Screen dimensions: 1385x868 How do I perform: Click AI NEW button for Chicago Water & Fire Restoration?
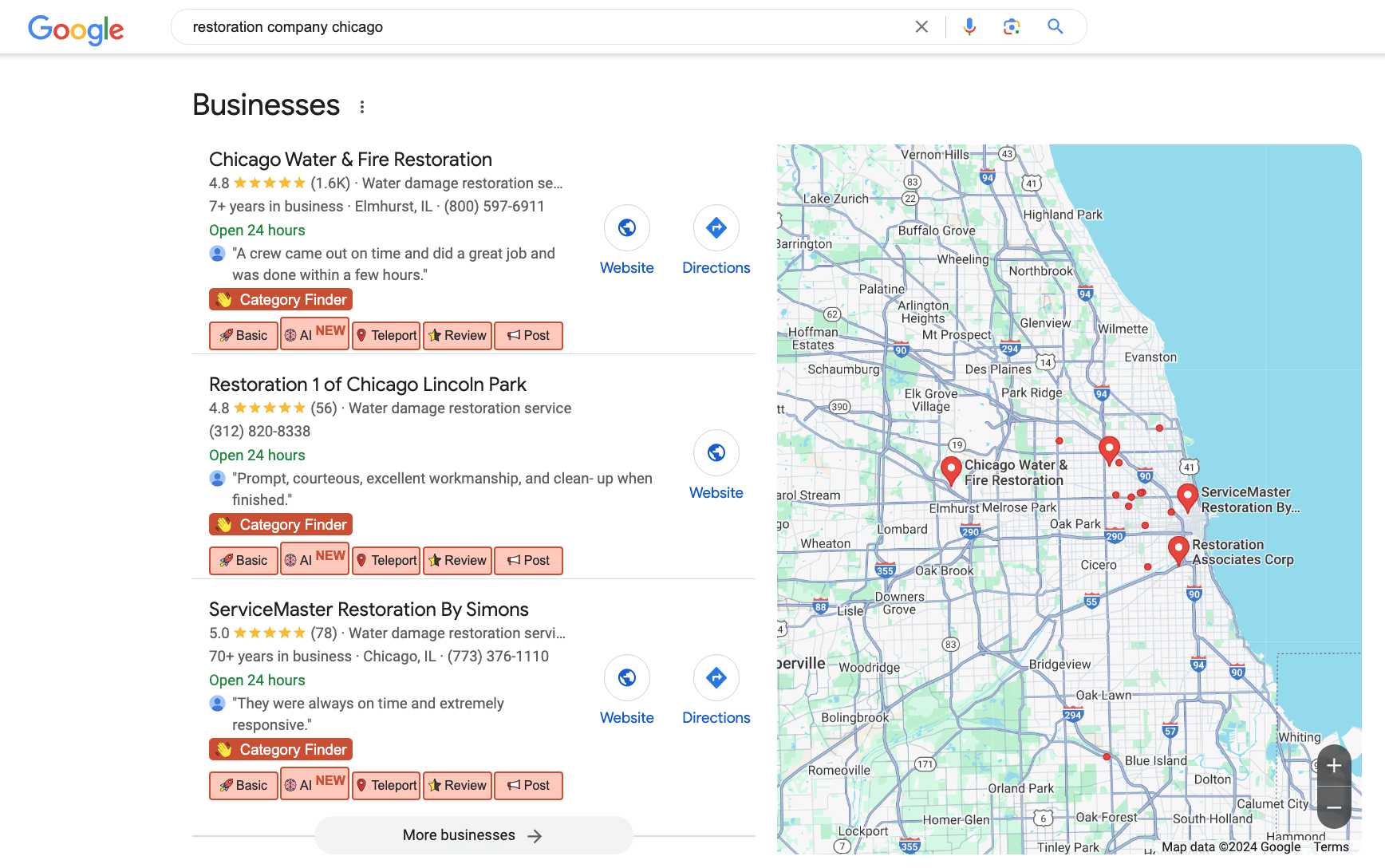[314, 333]
